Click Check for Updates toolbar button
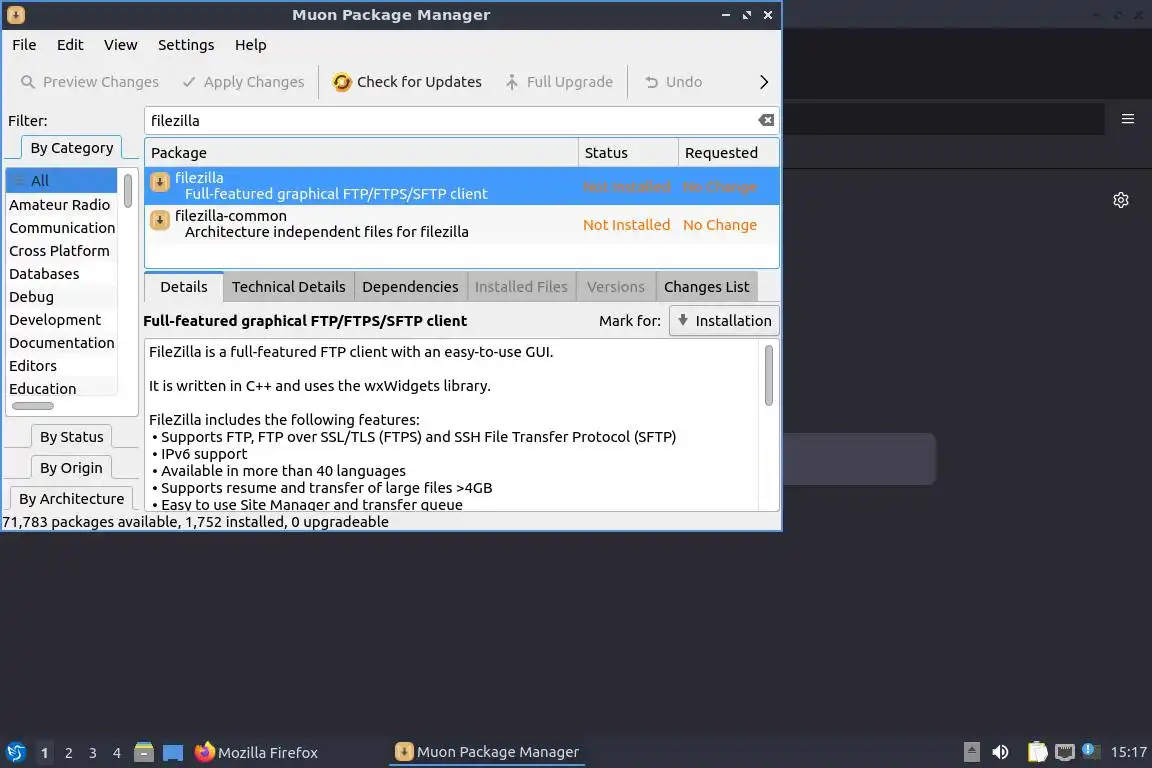Screen dimensions: 1152x768 coord(407,82)
